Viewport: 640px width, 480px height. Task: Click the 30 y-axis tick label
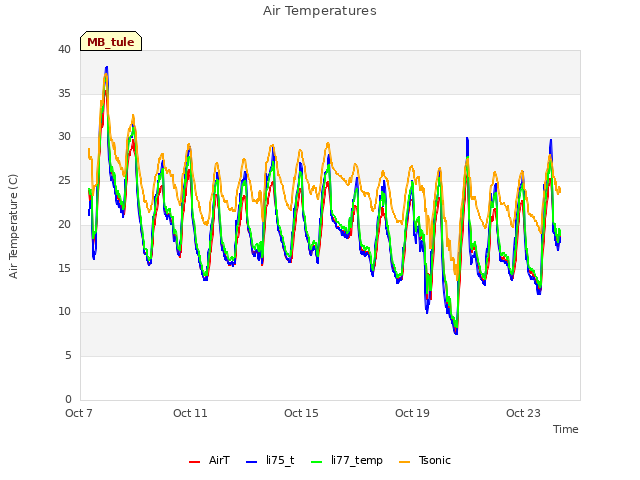[64, 137]
